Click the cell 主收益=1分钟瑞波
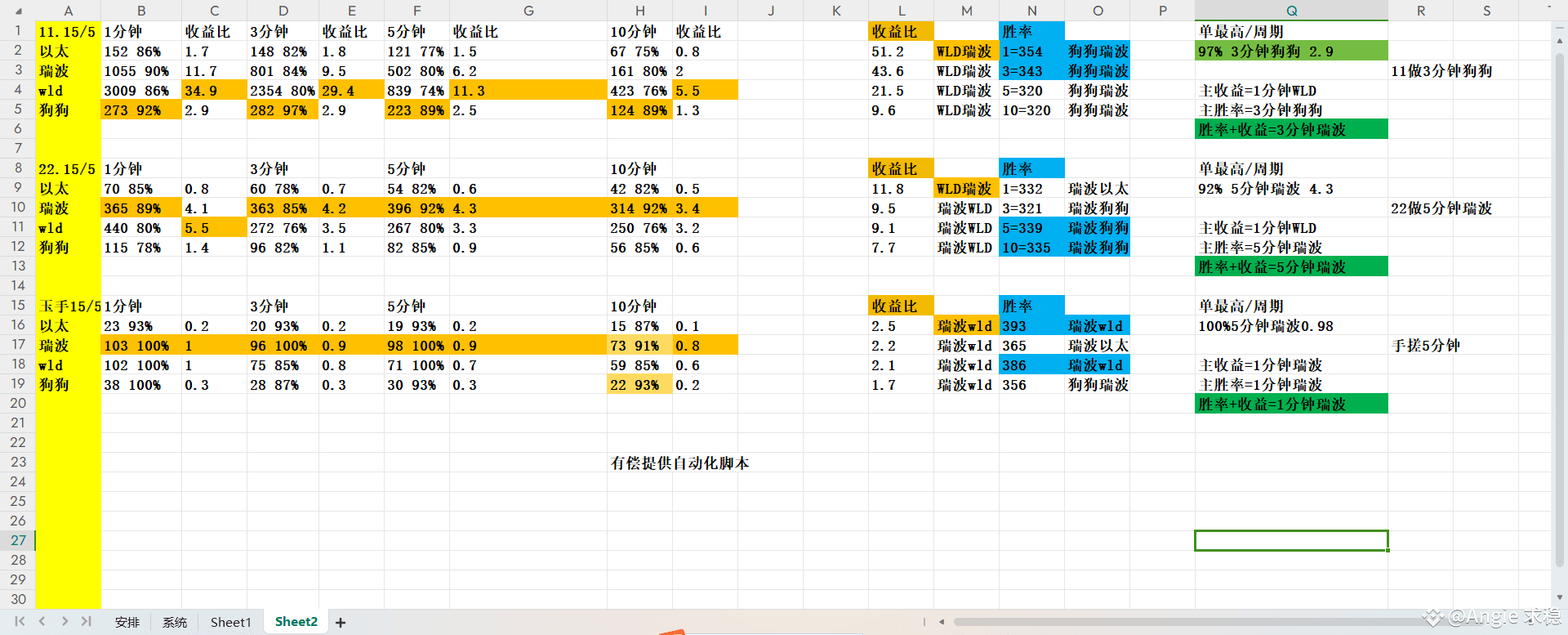This screenshot has width=1568, height=635. 1291,364
